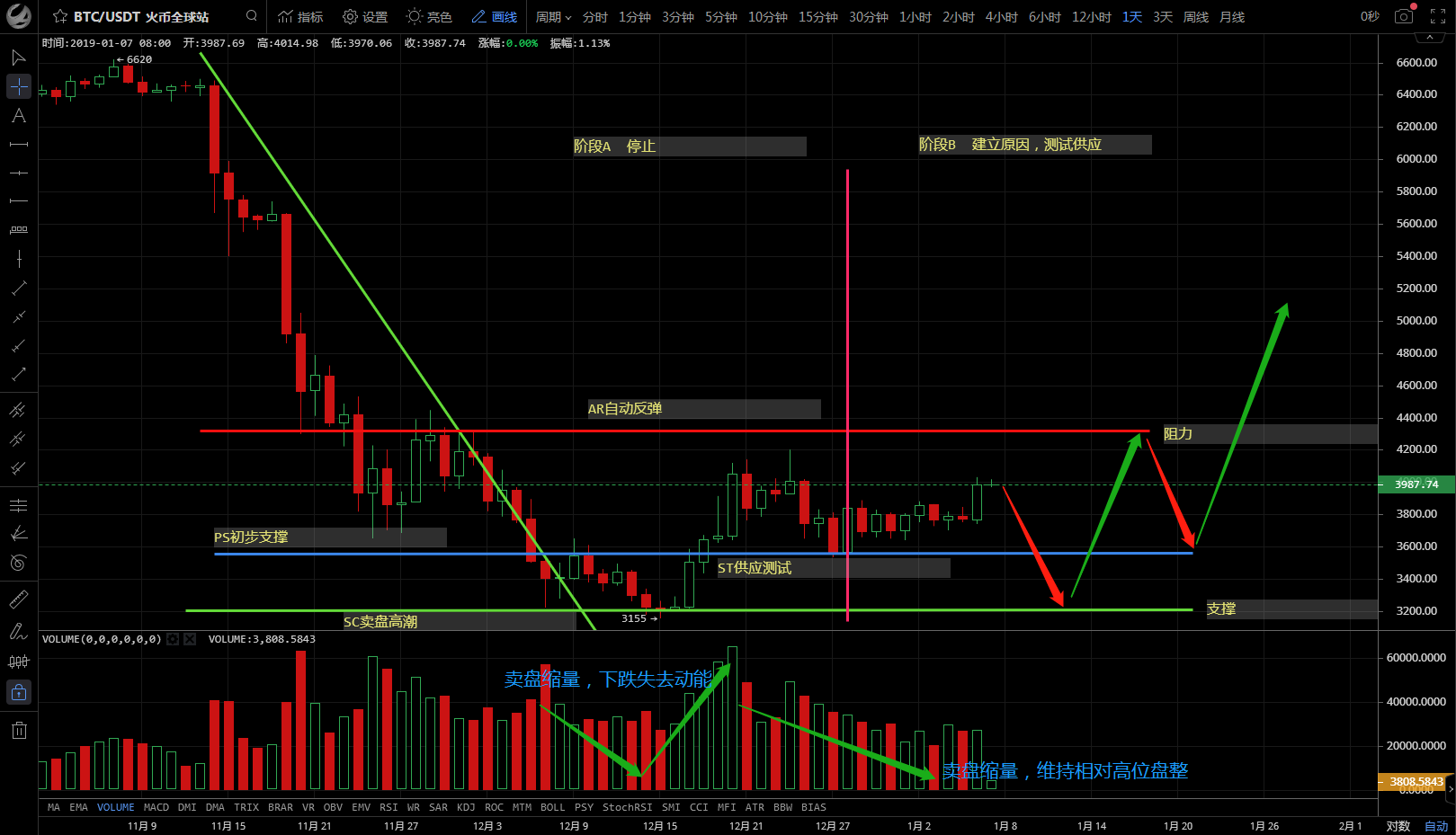Select RSI indicator from bottom bar
The width and height of the screenshot is (1456, 835).
point(389,807)
